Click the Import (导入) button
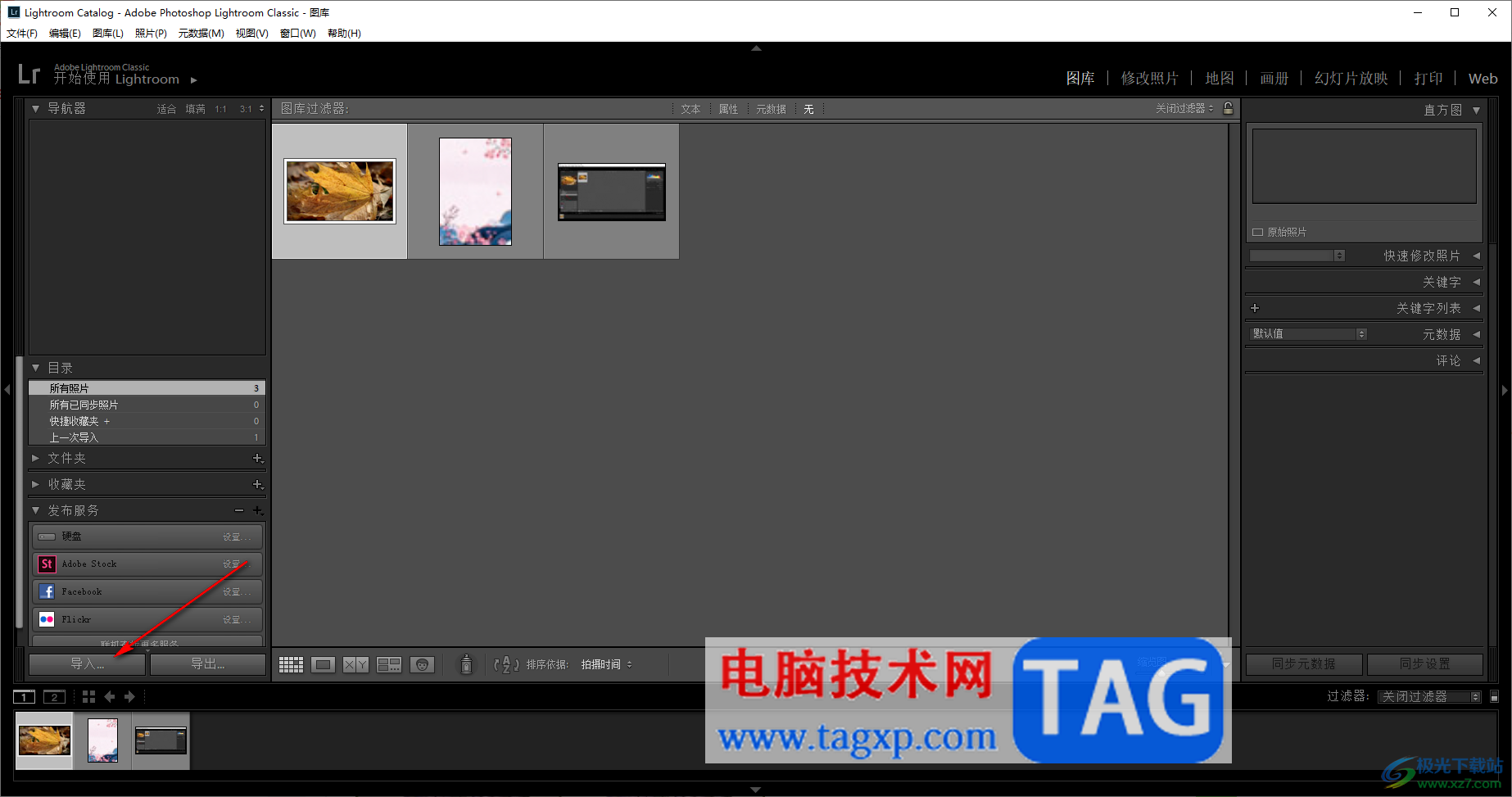The image size is (1512, 797). 87,664
